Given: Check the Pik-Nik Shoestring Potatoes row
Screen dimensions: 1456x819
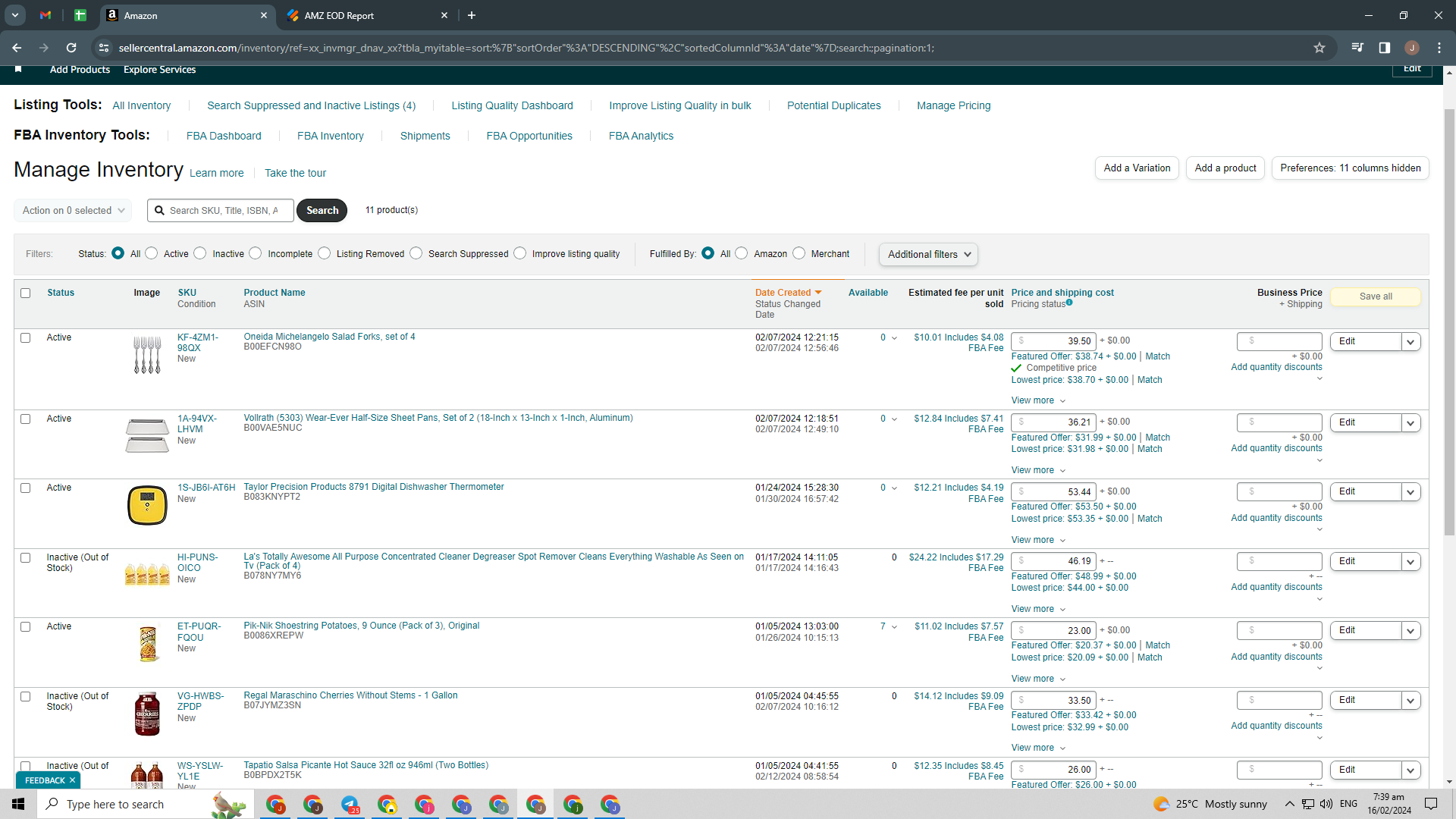Looking at the screenshot, I should [26, 627].
